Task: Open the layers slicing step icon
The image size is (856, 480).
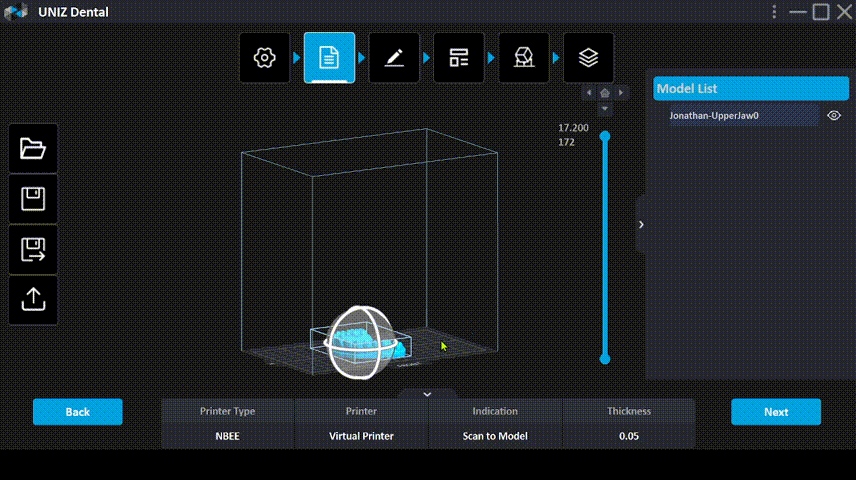Action: tap(588, 58)
